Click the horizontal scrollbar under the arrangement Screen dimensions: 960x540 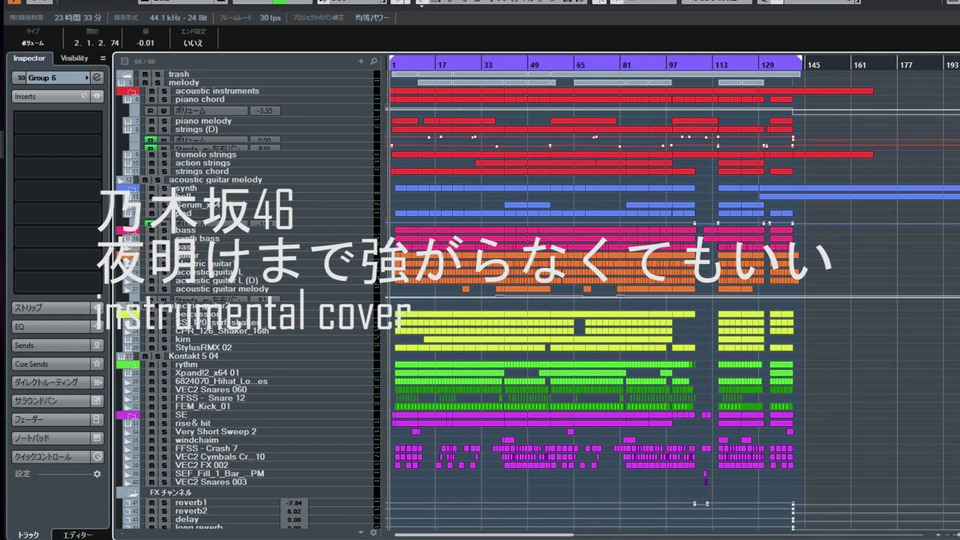point(484,534)
